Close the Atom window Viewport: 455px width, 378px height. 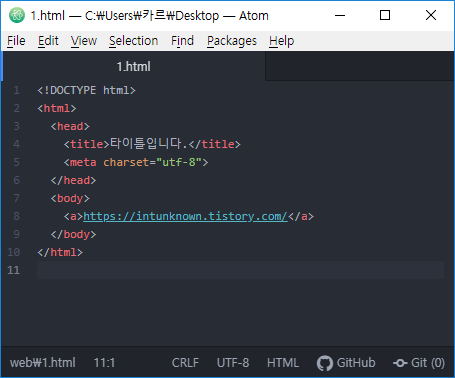tap(431, 15)
